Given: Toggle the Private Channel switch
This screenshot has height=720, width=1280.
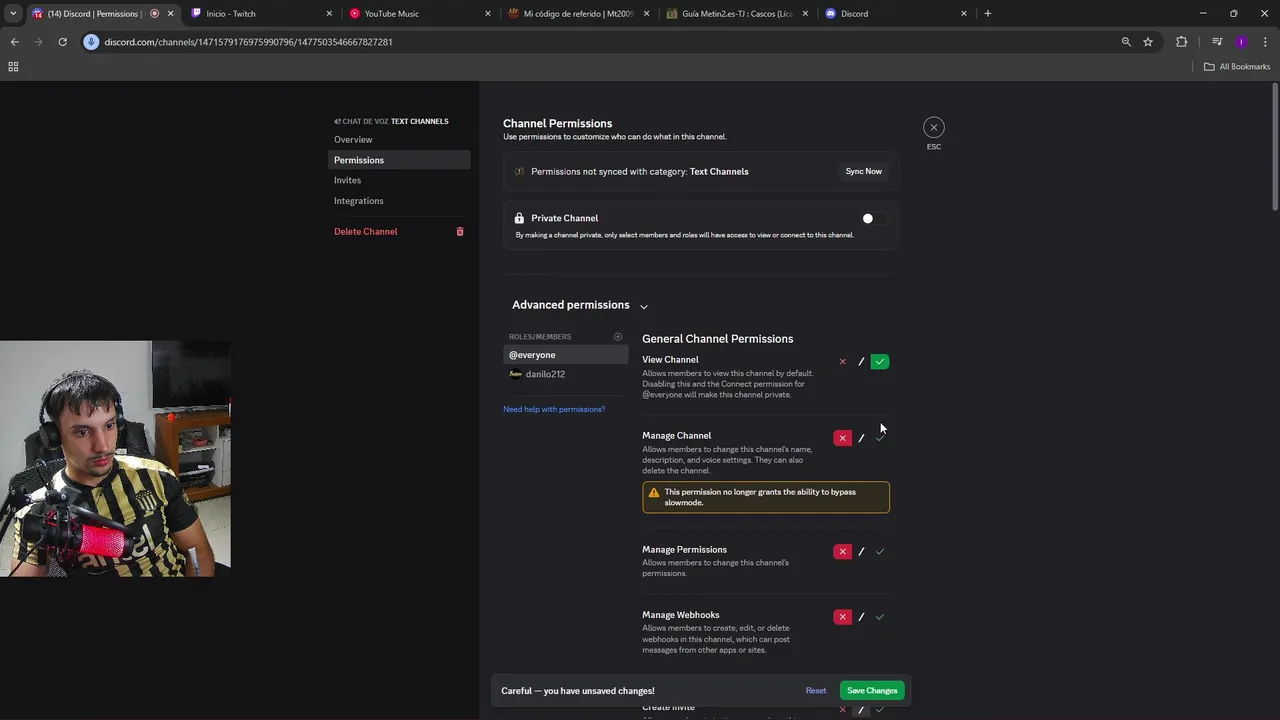Looking at the screenshot, I should coord(874,218).
